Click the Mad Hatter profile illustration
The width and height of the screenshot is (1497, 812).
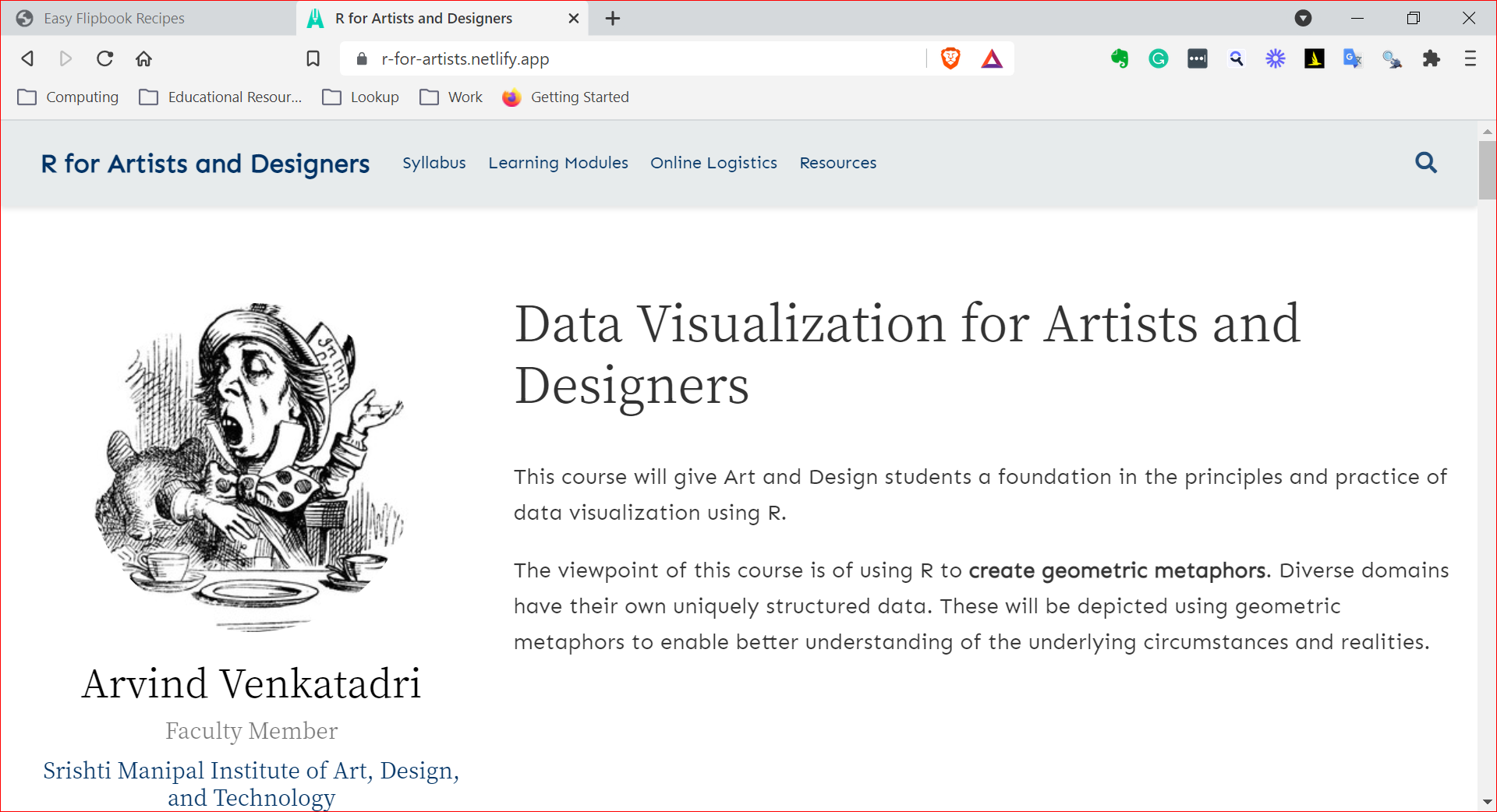[x=251, y=466]
